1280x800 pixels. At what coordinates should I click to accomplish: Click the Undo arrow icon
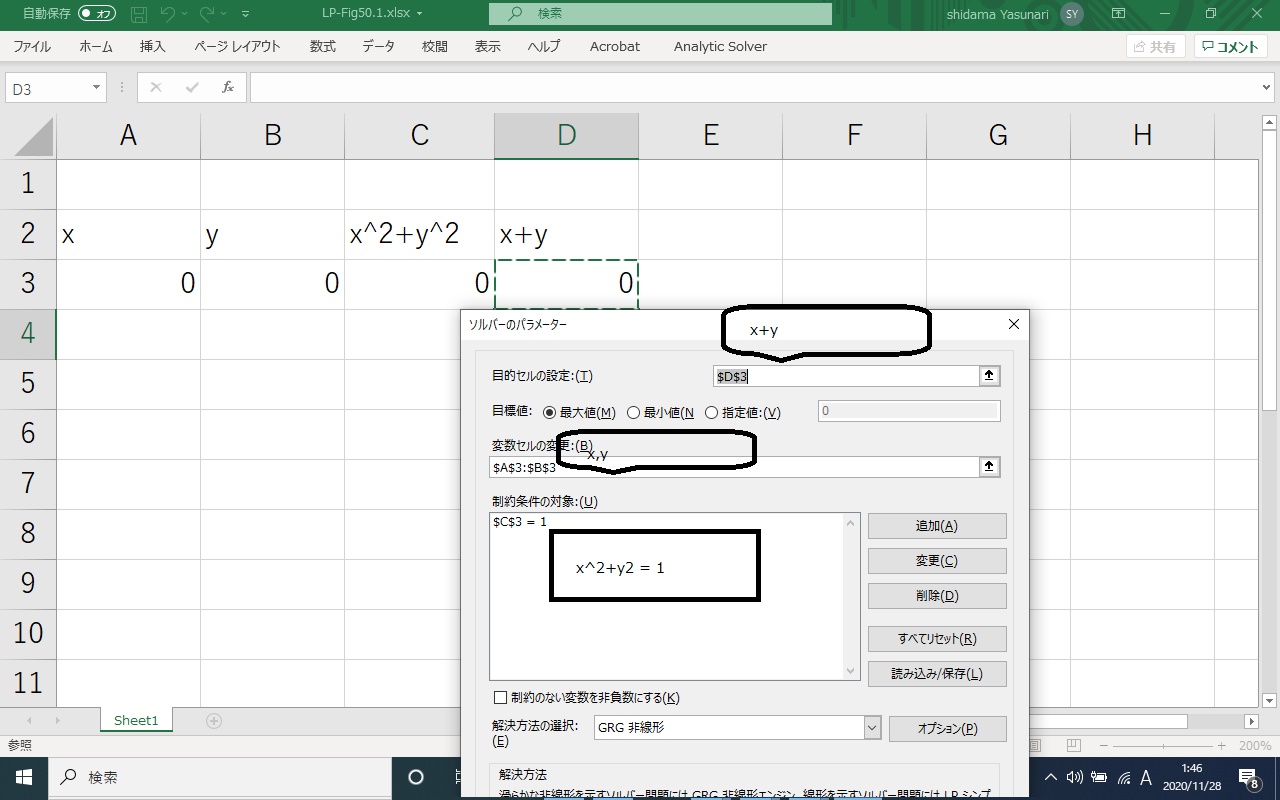[168, 14]
